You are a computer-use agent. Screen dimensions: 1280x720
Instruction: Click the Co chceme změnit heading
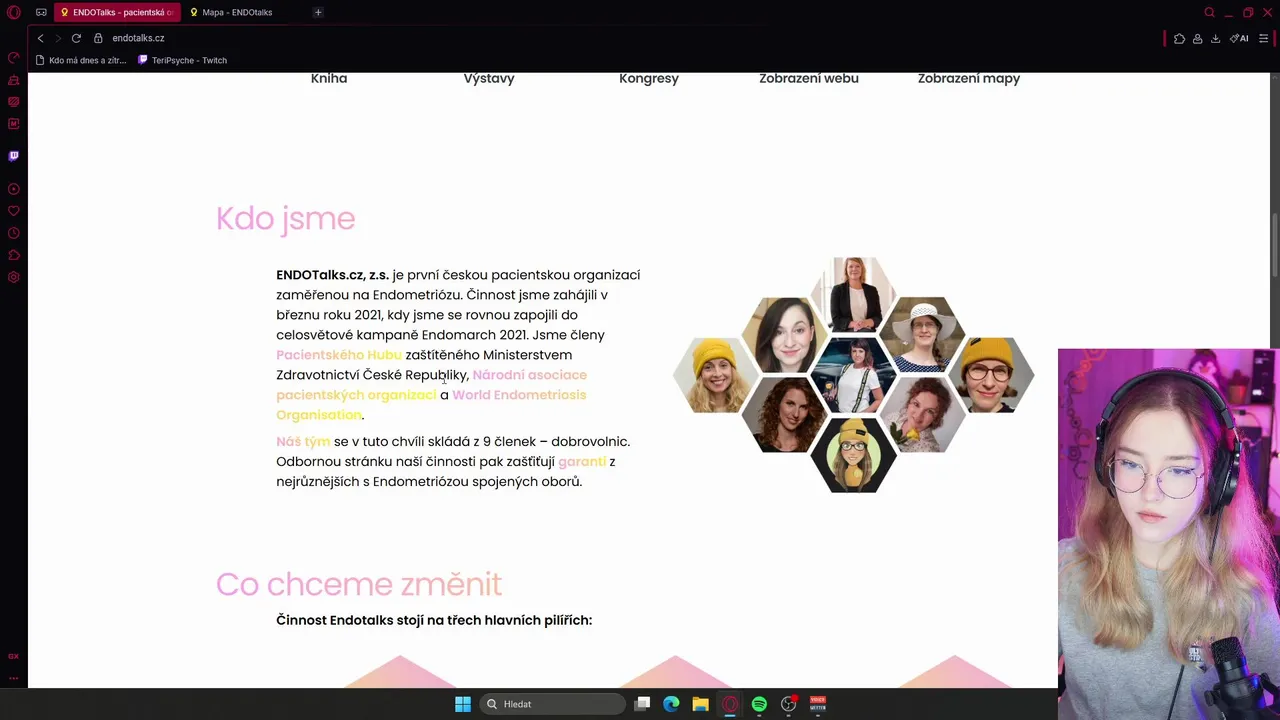tap(358, 584)
